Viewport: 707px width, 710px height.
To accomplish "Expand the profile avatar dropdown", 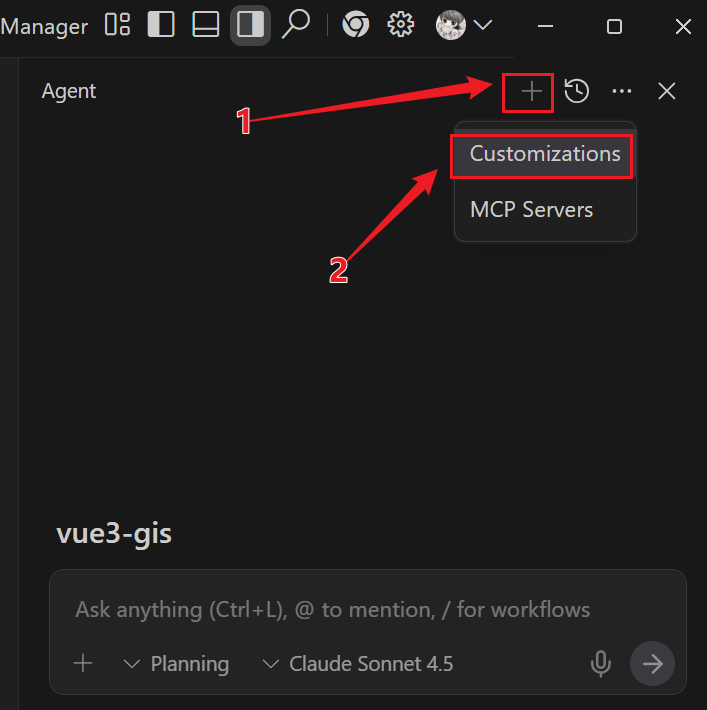I will [464, 25].
